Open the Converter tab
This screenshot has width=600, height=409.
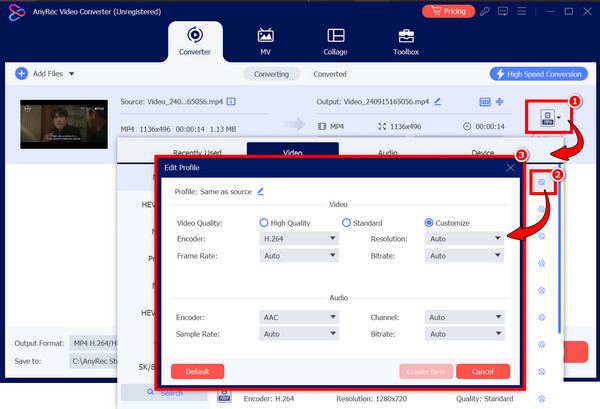tap(195, 41)
